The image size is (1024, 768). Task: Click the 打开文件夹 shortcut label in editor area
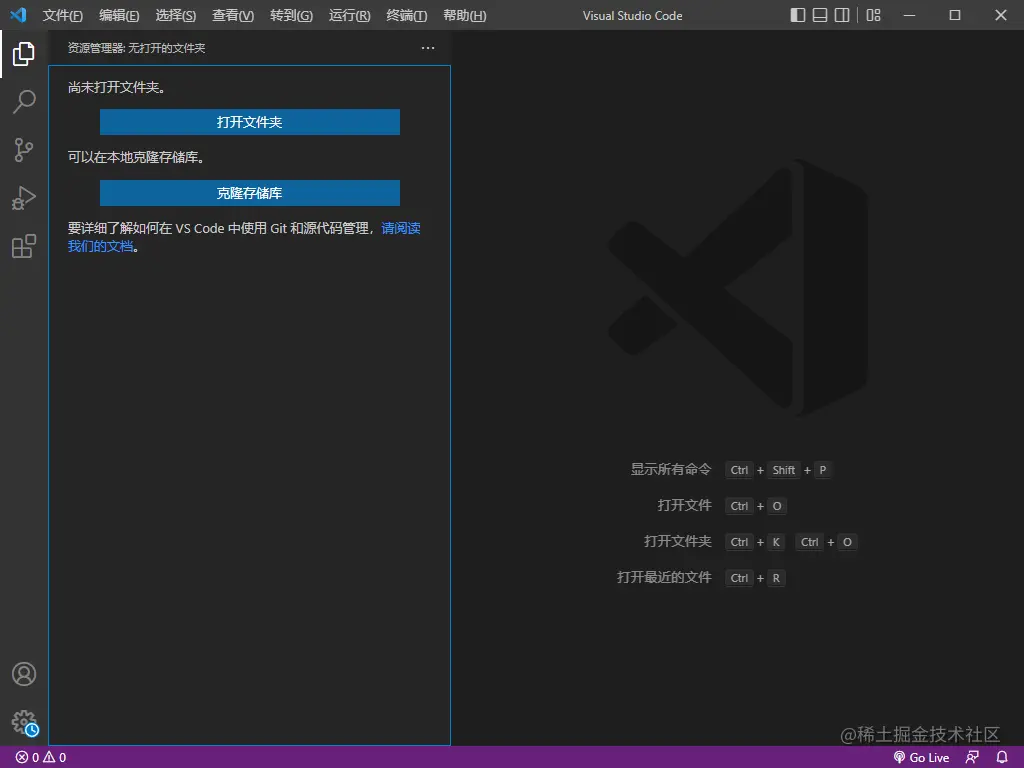[678, 541]
